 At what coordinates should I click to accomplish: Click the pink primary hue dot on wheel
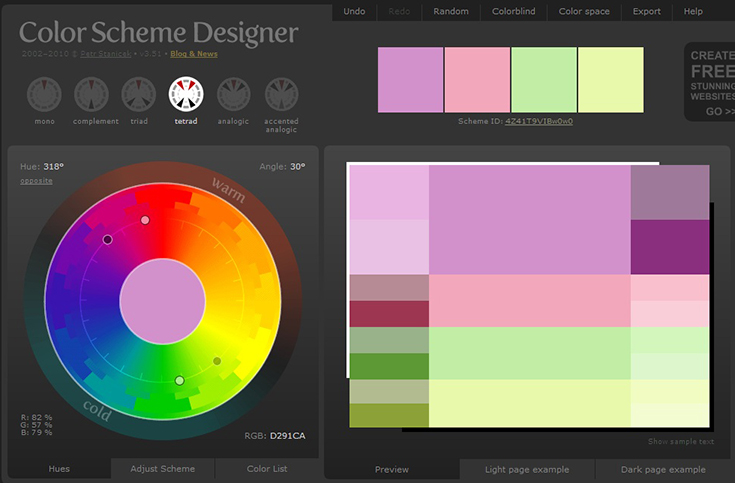[145, 220]
